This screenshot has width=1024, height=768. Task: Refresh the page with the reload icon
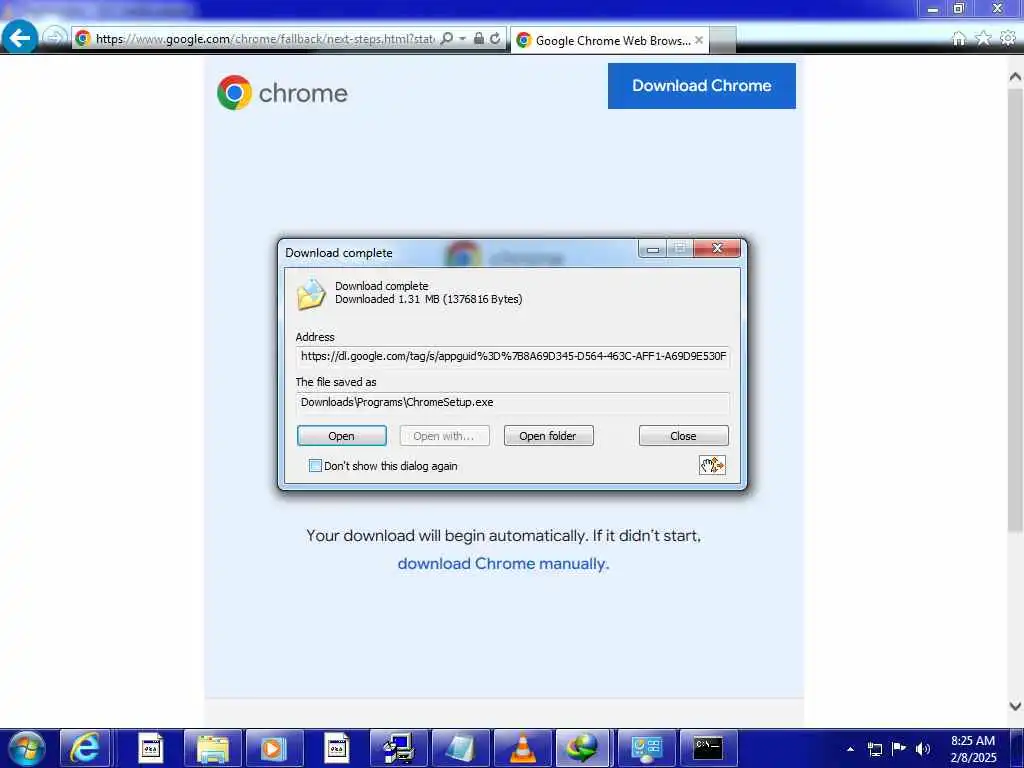click(x=496, y=39)
